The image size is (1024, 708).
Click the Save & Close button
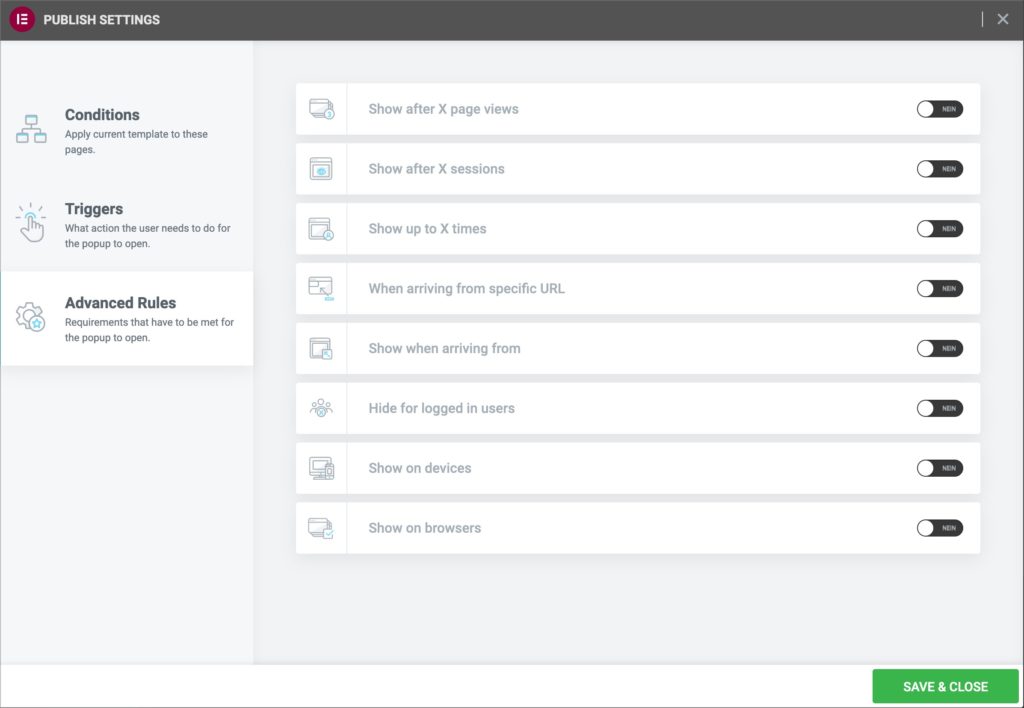click(x=945, y=686)
